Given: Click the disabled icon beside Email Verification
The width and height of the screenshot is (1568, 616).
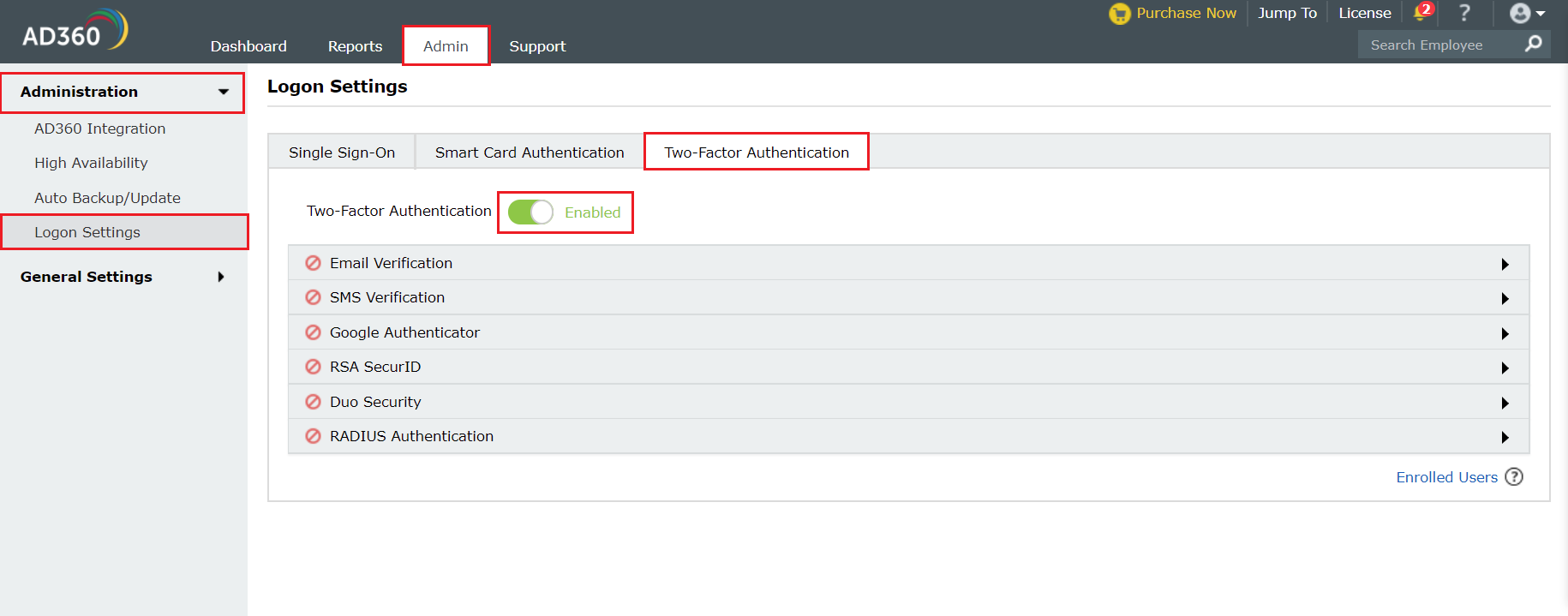Looking at the screenshot, I should click(314, 263).
